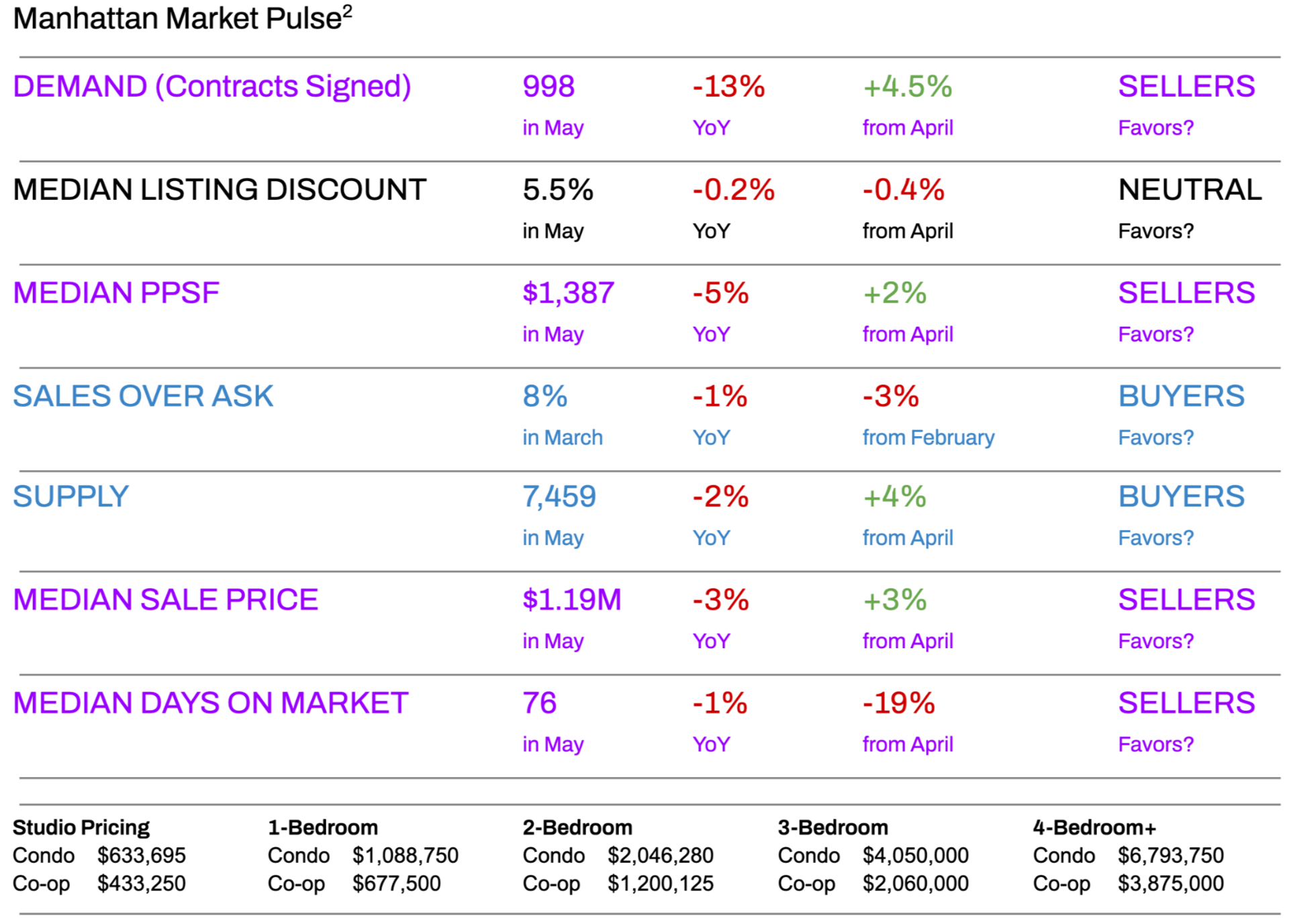Select the 998 contracts signed value
1289x924 pixels.
tap(548, 87)
